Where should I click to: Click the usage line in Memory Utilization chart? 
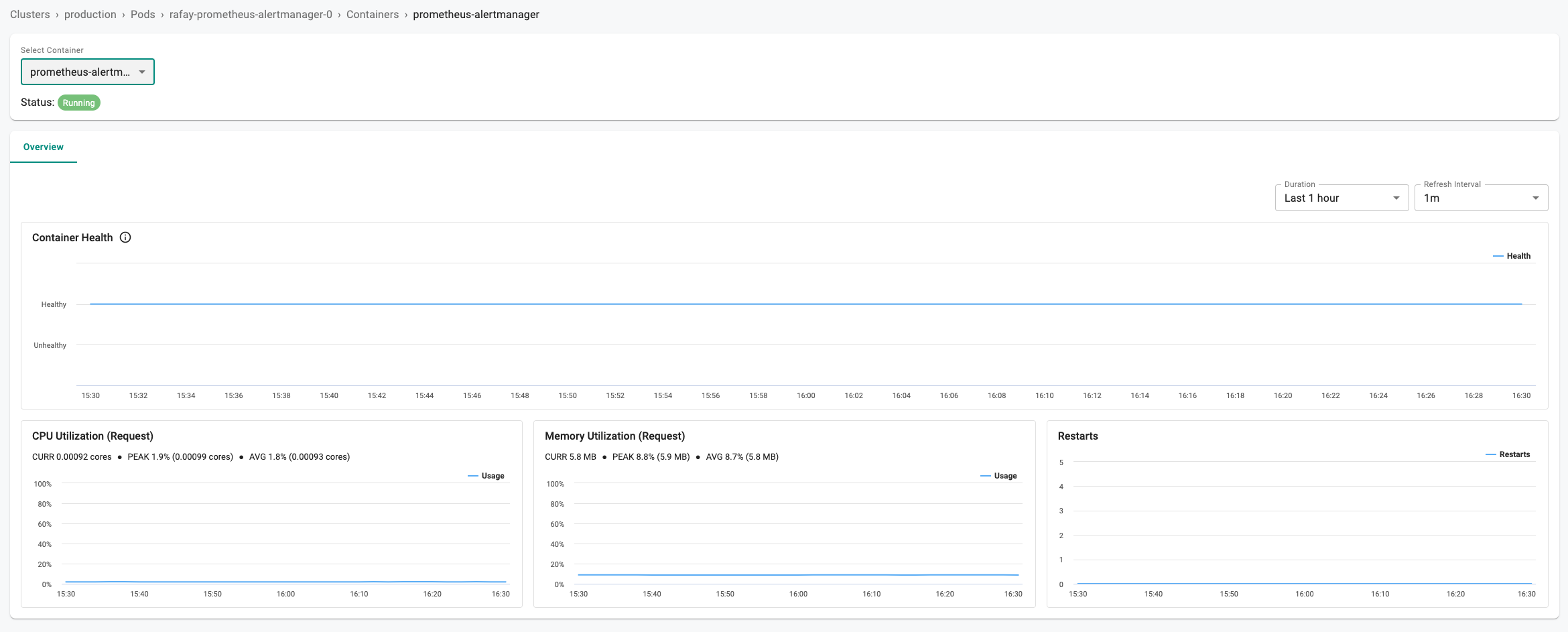[798, 575]
